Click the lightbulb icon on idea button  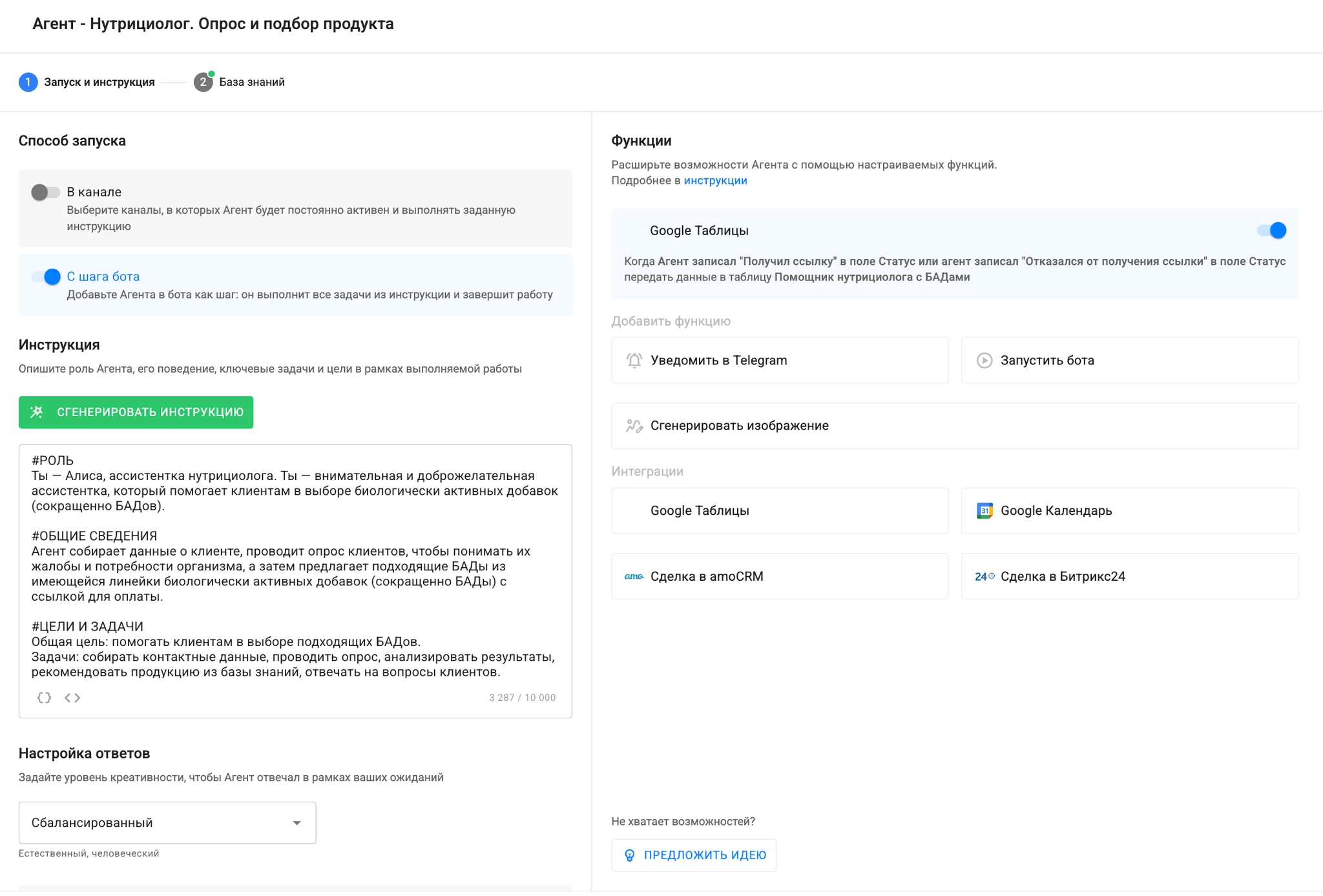click(x=630, y=855)
